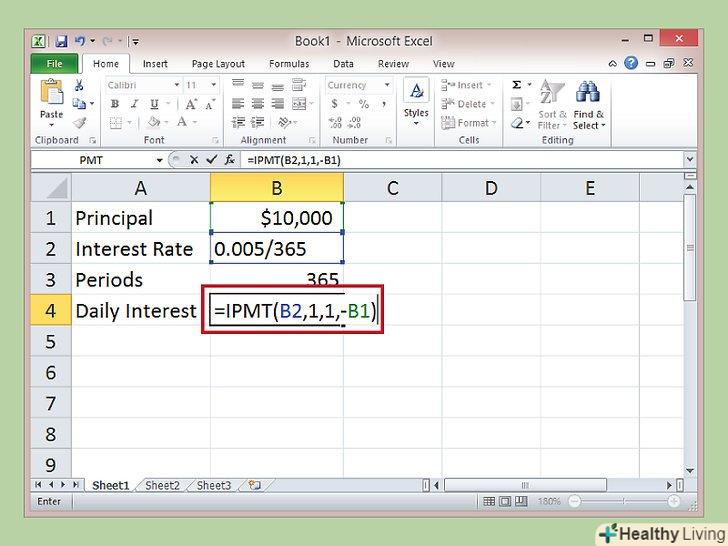Open Find & Select menu
Screen dimensions: 728x546
tap(589, 105)
